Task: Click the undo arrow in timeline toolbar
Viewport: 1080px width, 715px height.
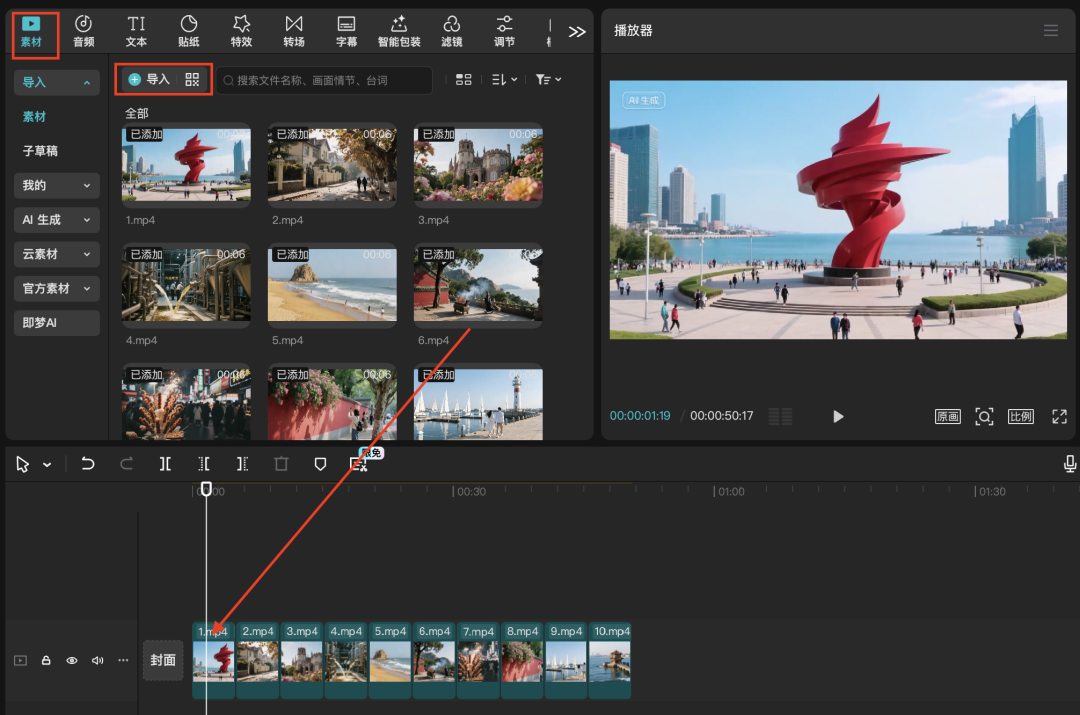Action: click(88, 464)
